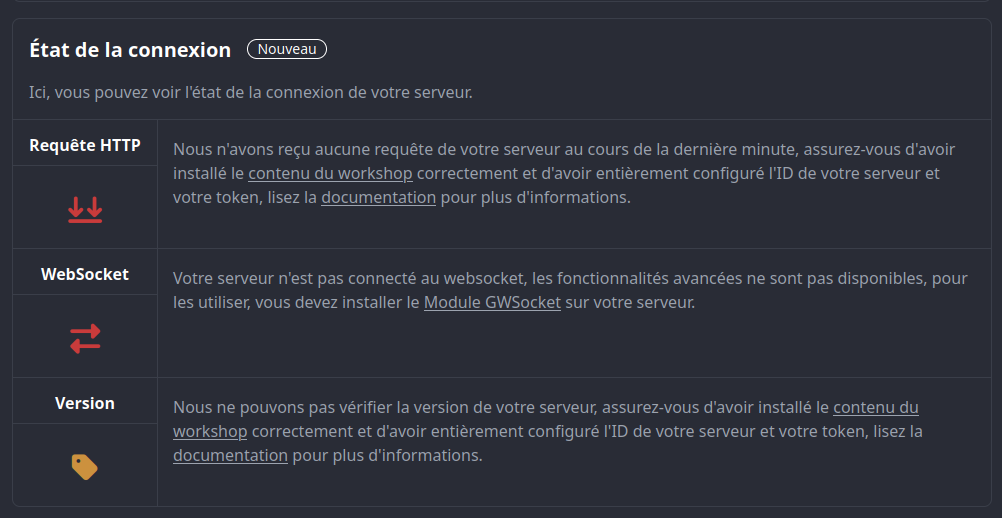Select the Requête HTTP row label
The width and height of the screenshot is (1002, 518).
pos(85,146)
